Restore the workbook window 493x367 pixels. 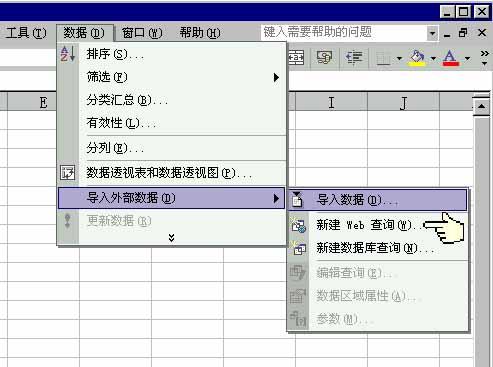[463, 33]
